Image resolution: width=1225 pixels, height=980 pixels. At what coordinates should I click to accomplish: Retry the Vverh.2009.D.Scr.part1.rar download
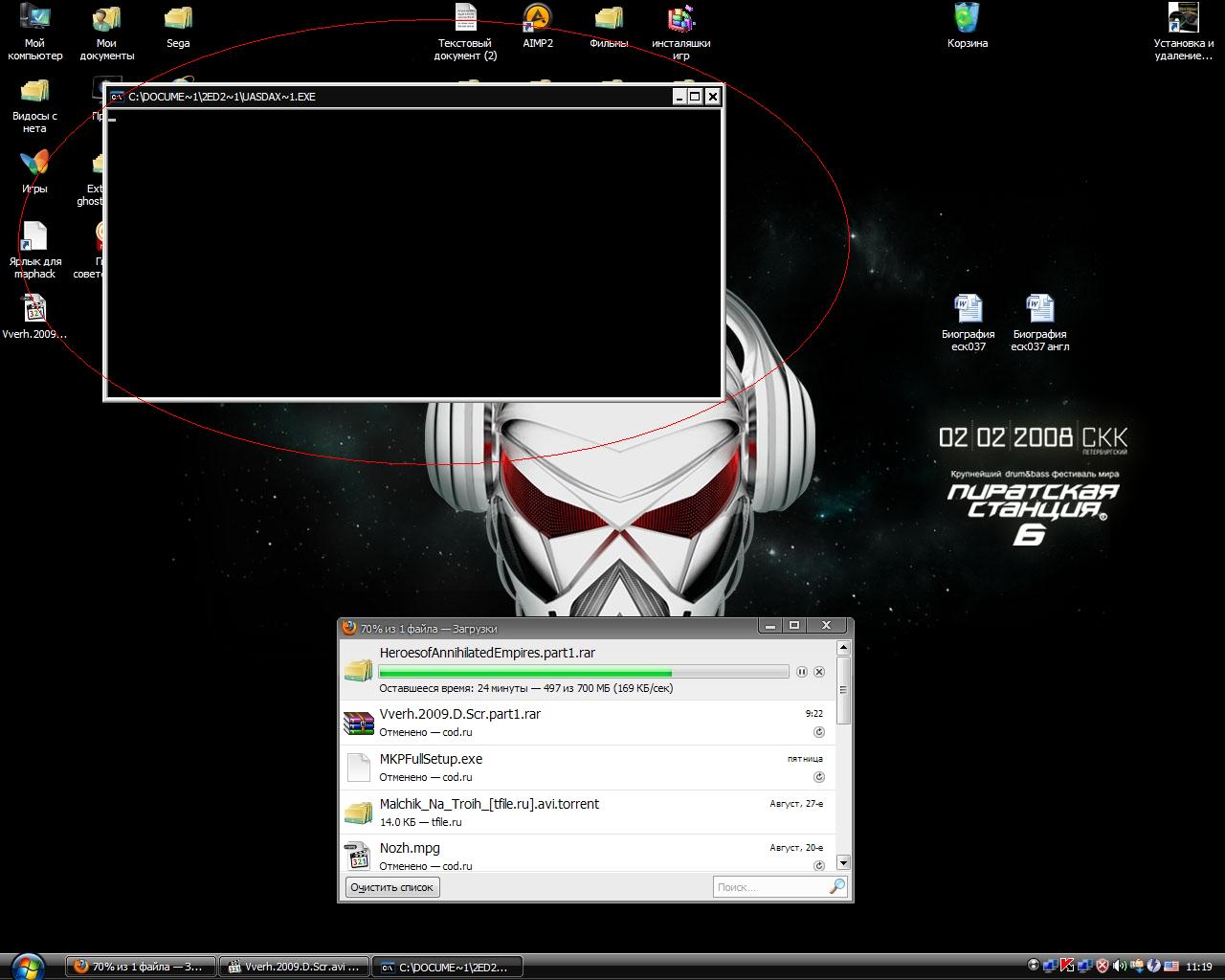coord(819,732)
